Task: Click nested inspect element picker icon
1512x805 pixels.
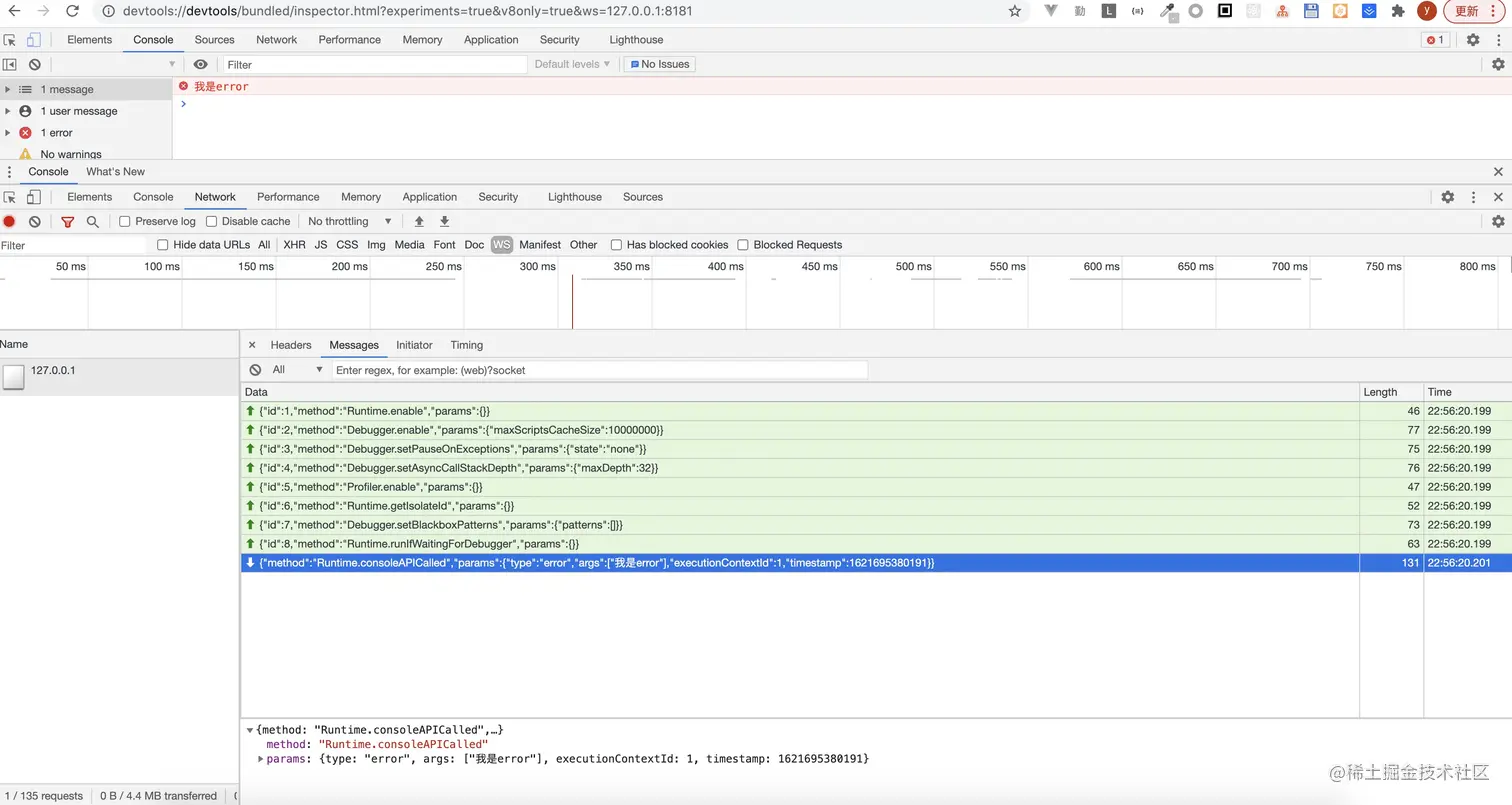Action: pos(10,197)
